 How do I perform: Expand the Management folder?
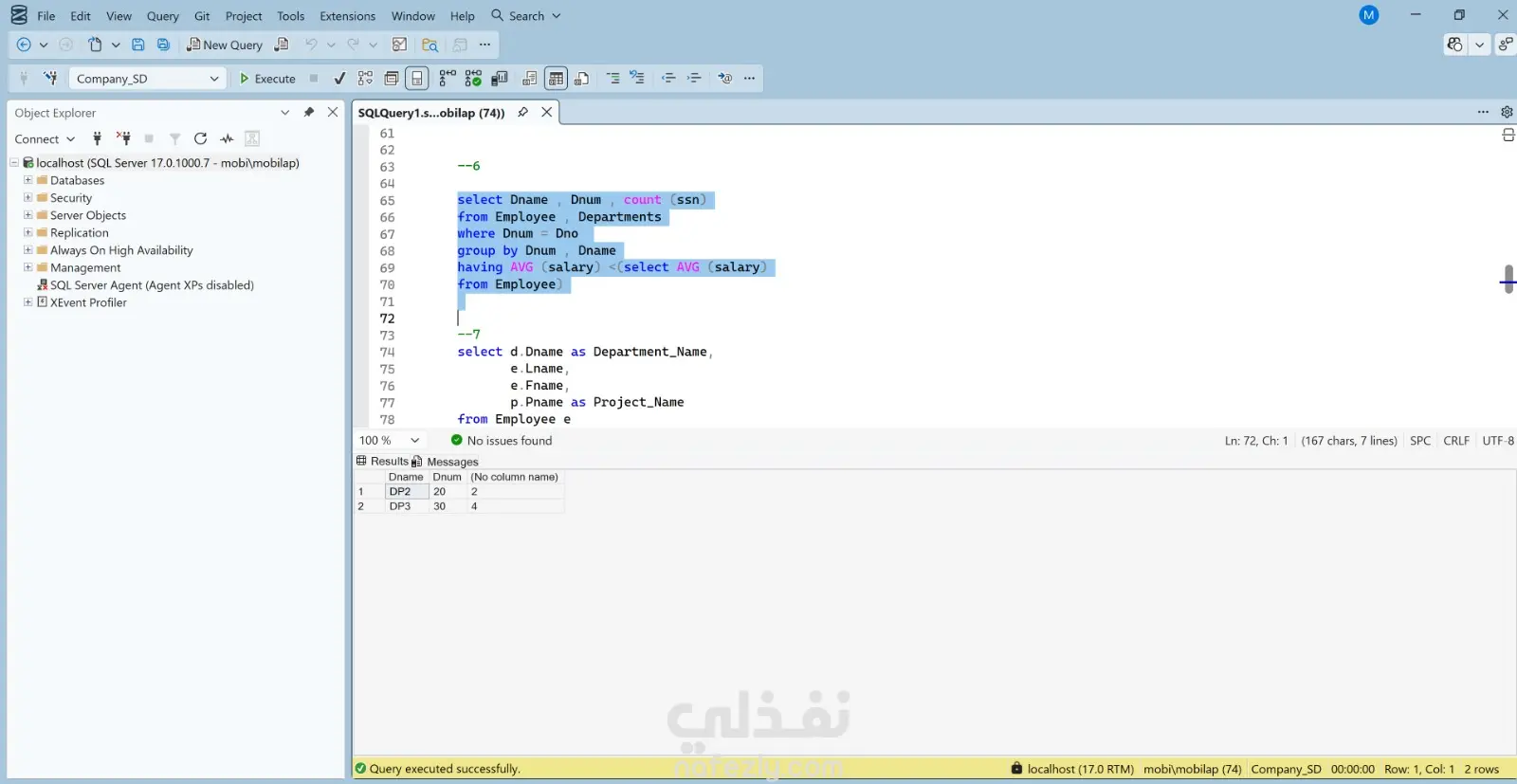(28, 267)
